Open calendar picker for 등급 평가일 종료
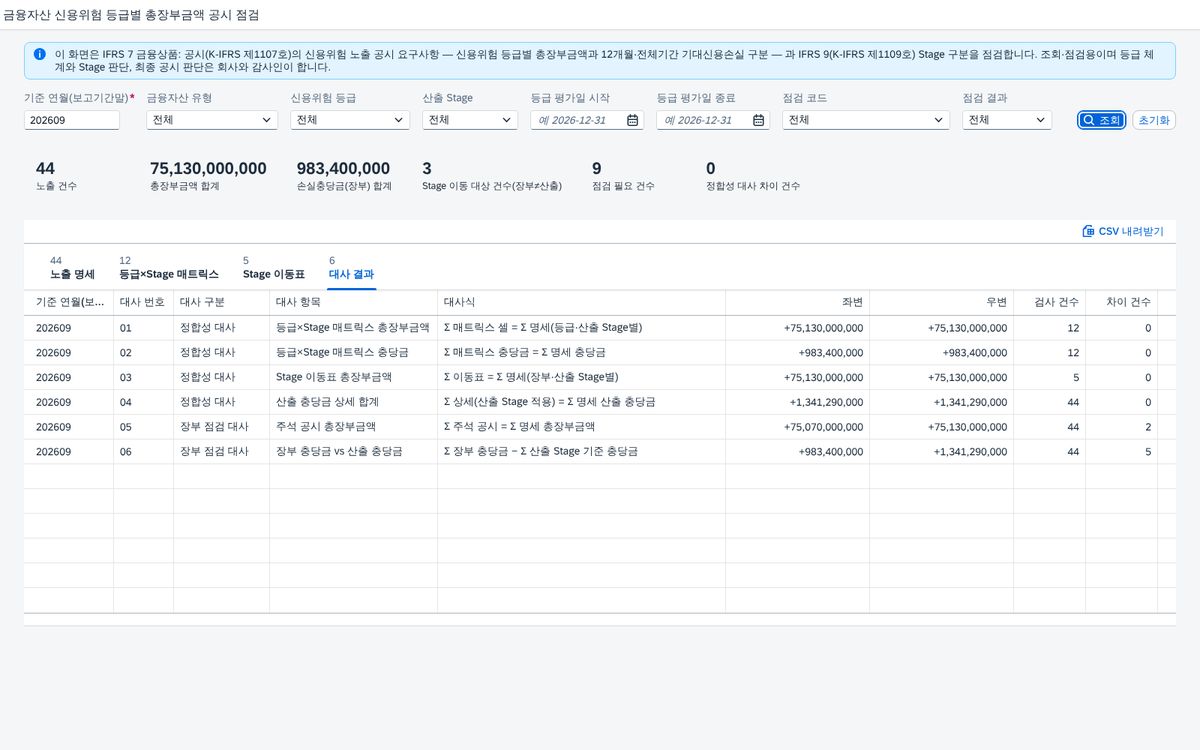1200x750 pixels. [x=759, y=120]
